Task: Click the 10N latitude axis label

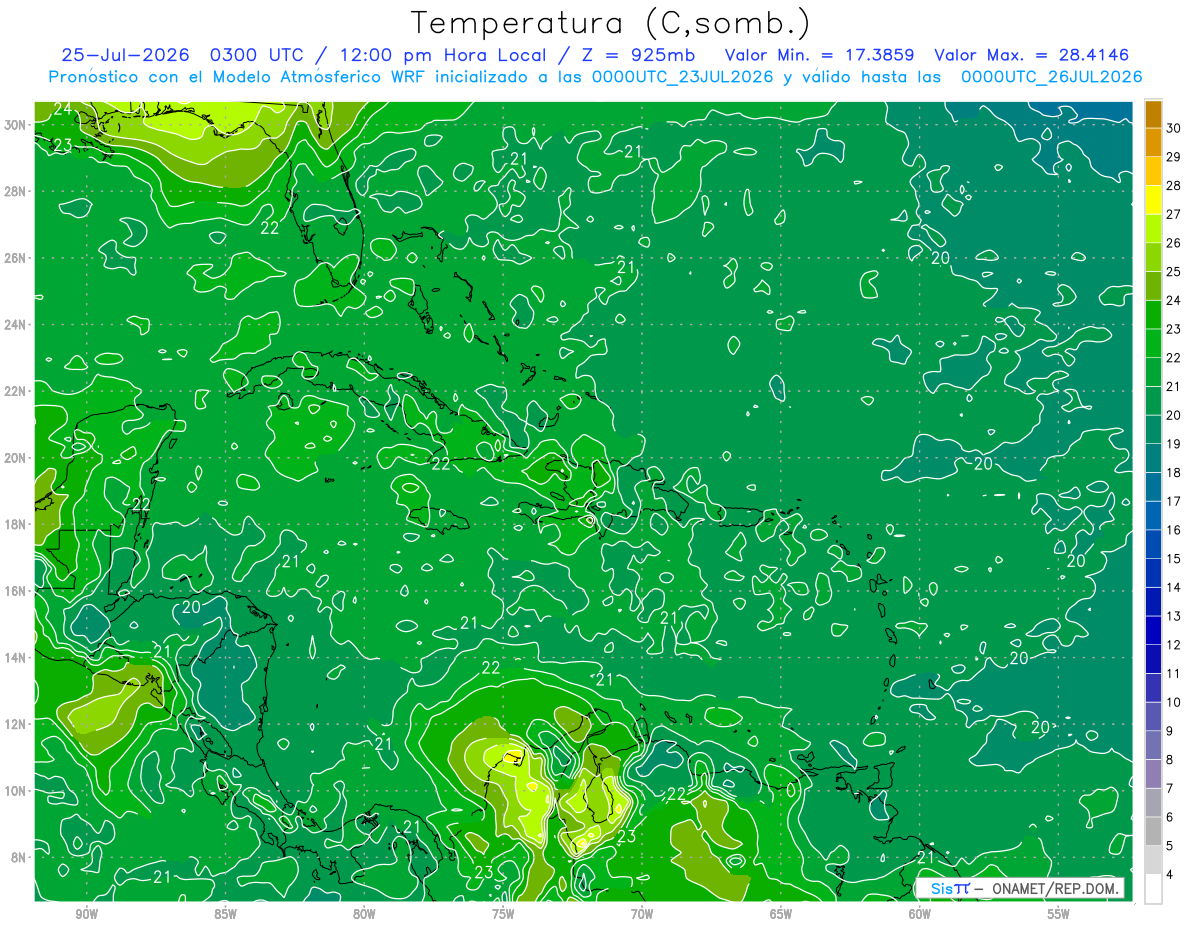Action: (x=15, y=791)
